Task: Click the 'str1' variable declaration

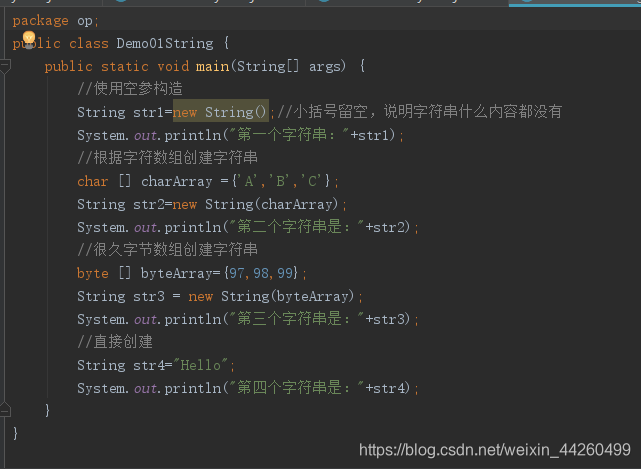Action: coord(149,112)
